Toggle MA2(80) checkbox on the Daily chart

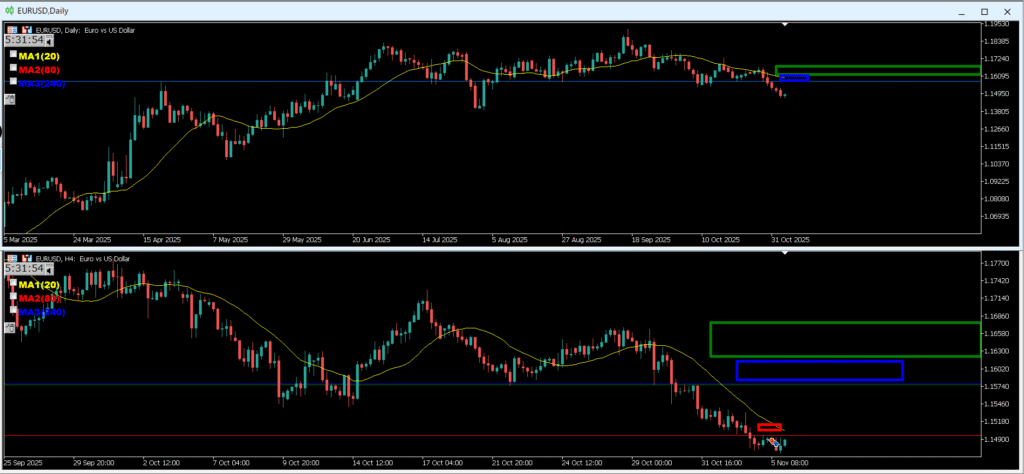[13, 69]
